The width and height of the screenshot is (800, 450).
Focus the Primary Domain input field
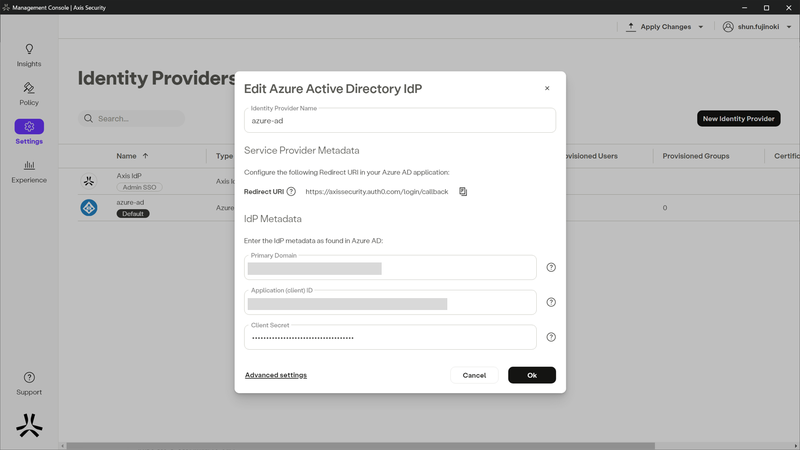point(390,267)
